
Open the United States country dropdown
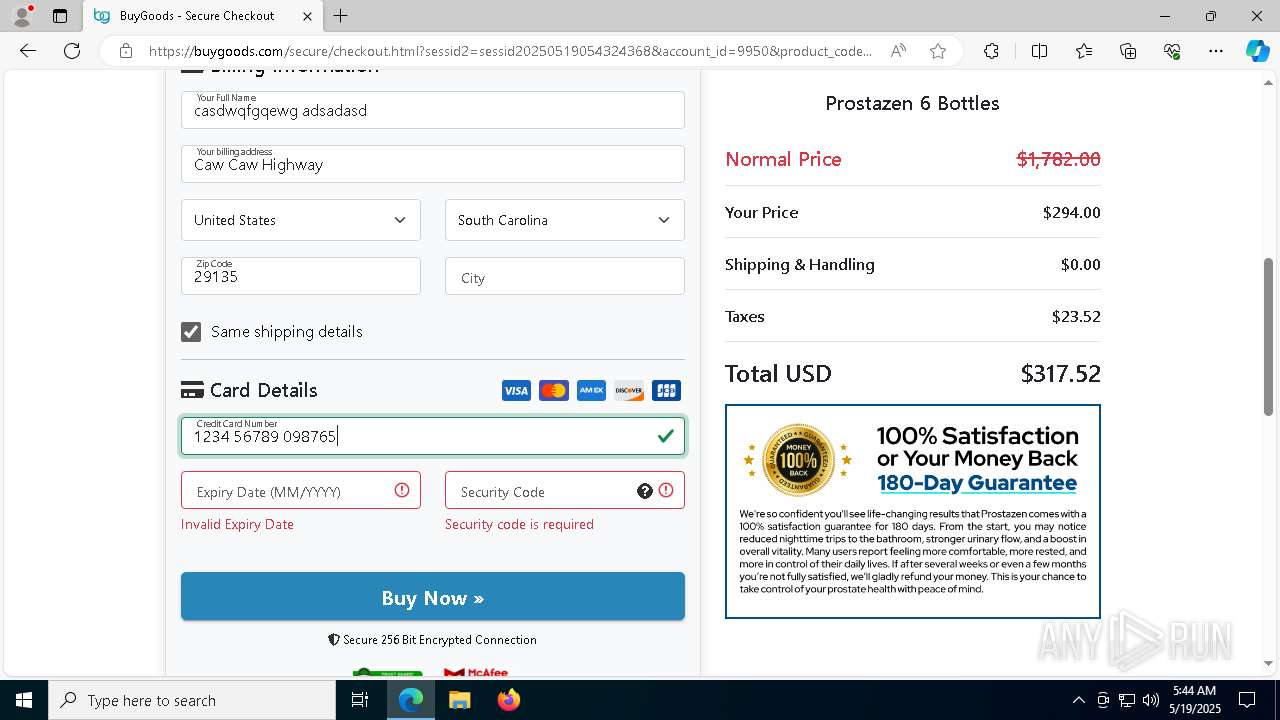301,220
